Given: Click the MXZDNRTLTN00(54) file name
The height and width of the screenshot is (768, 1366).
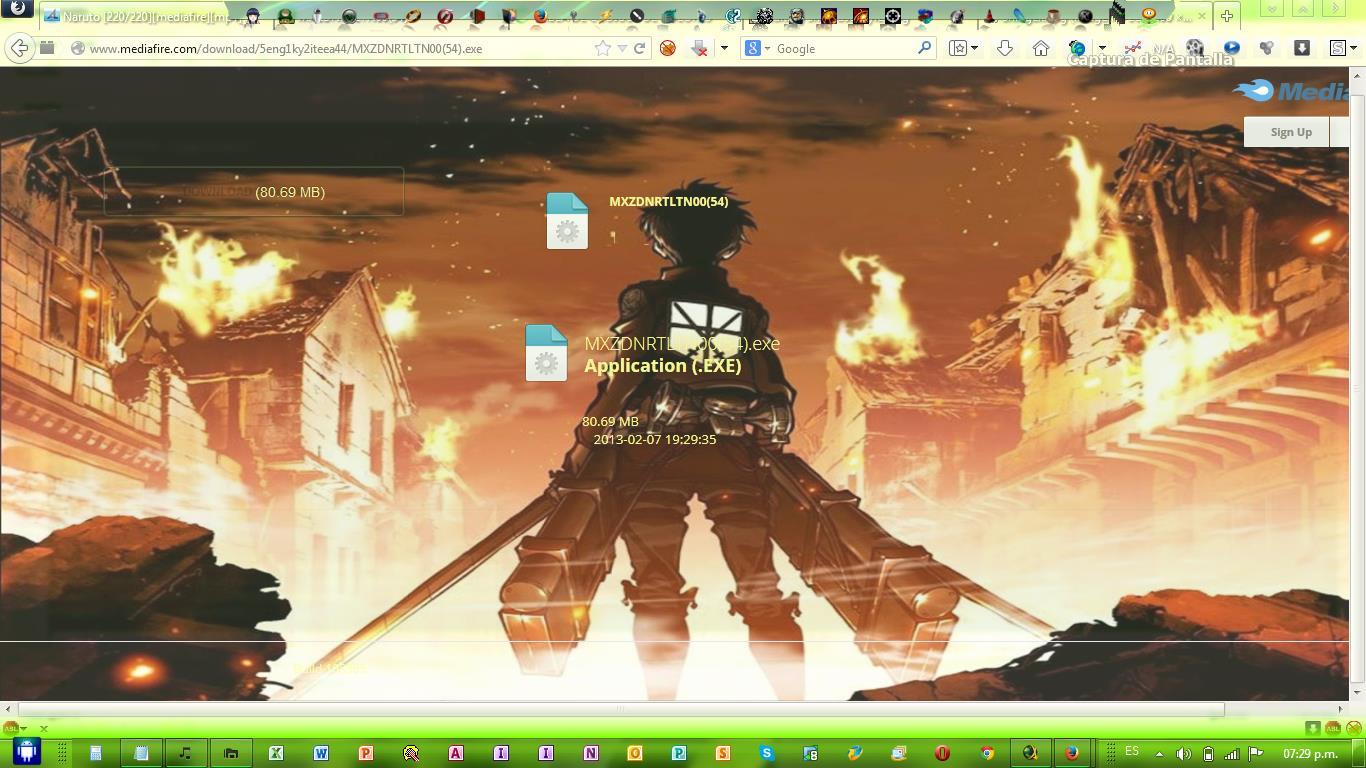Looking at the screenshot, I should click(x=668, y=201).
